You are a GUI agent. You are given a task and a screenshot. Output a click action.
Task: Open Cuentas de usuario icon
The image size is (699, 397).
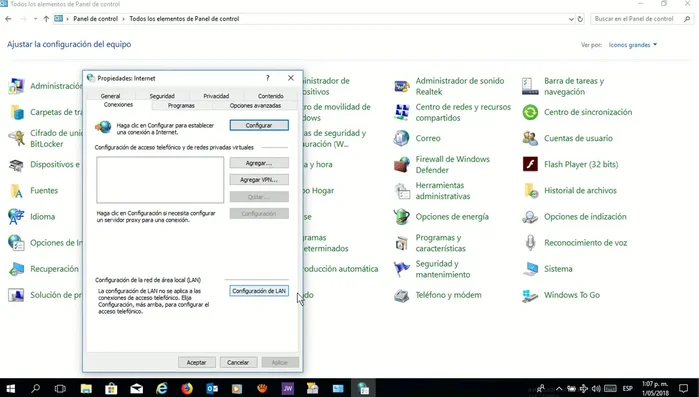point(530,138)
